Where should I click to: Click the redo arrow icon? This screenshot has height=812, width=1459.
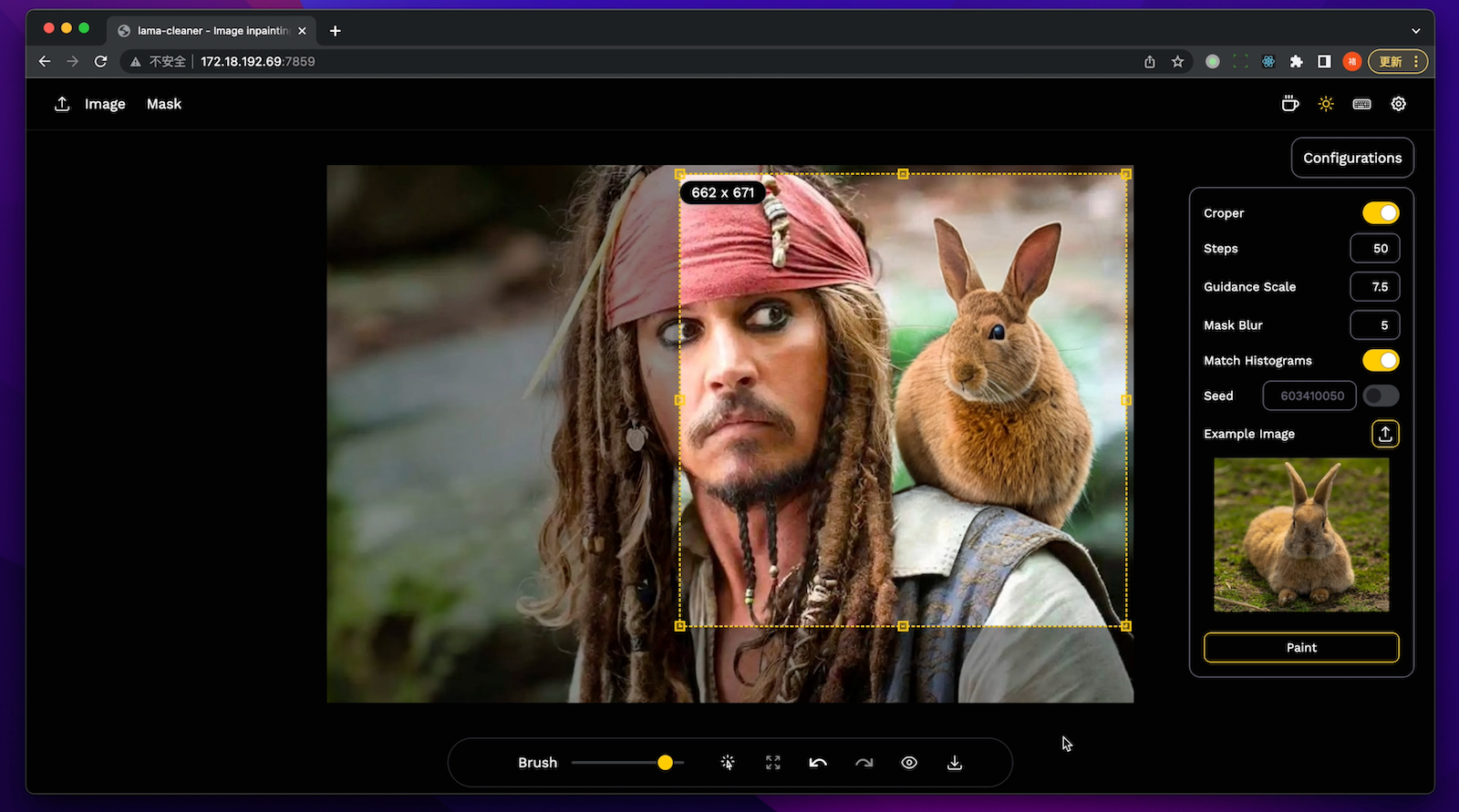click(864, 763)
